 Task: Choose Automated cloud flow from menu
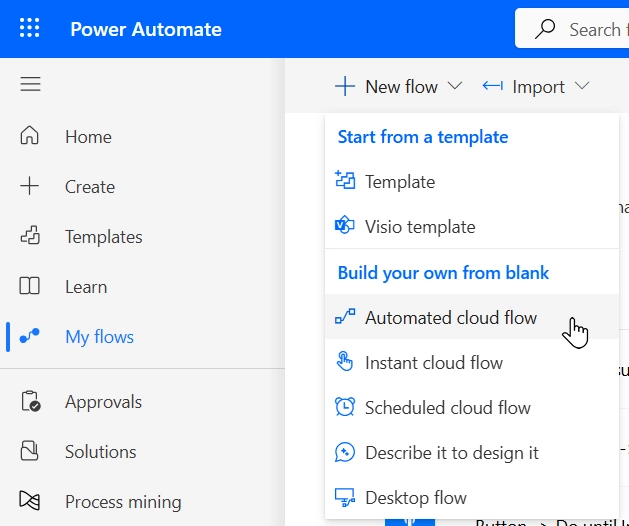pos(450,318)
